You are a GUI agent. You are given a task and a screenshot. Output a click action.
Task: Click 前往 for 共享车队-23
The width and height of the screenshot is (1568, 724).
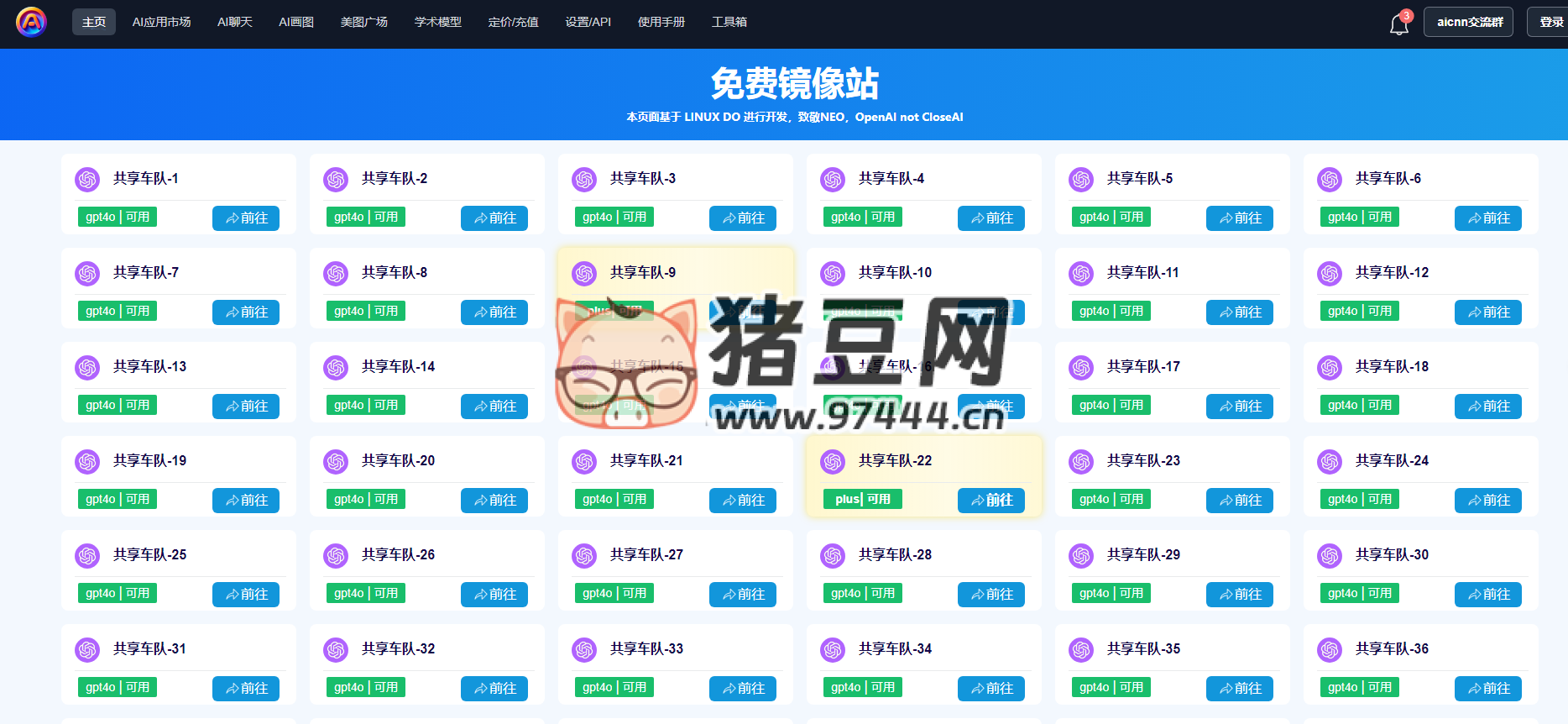1240,501
